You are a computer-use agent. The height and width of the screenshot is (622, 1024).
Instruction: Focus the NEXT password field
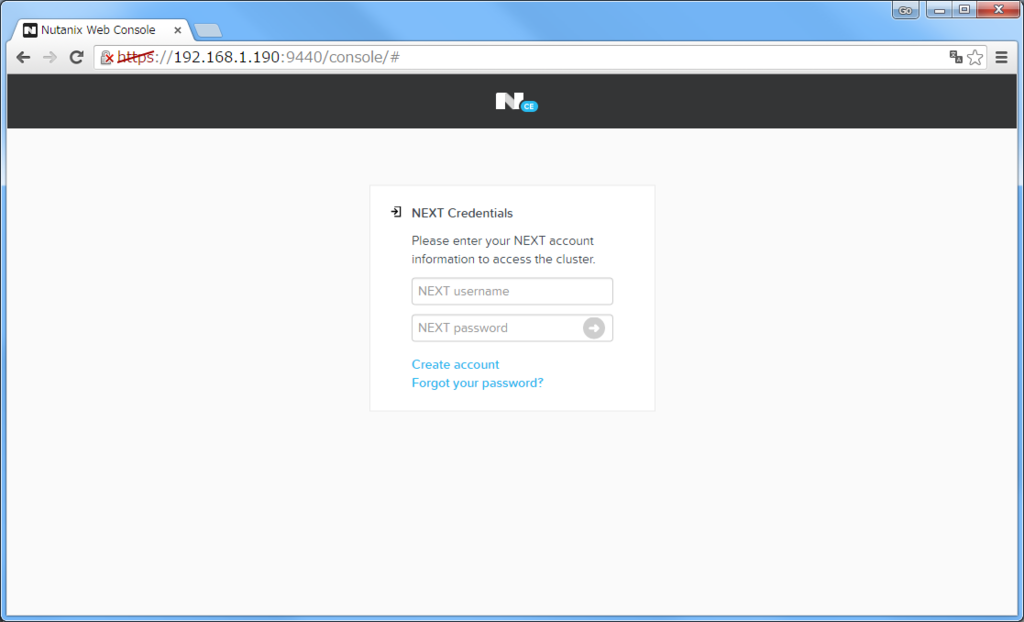pyautogui.click(x=512, y=328)
